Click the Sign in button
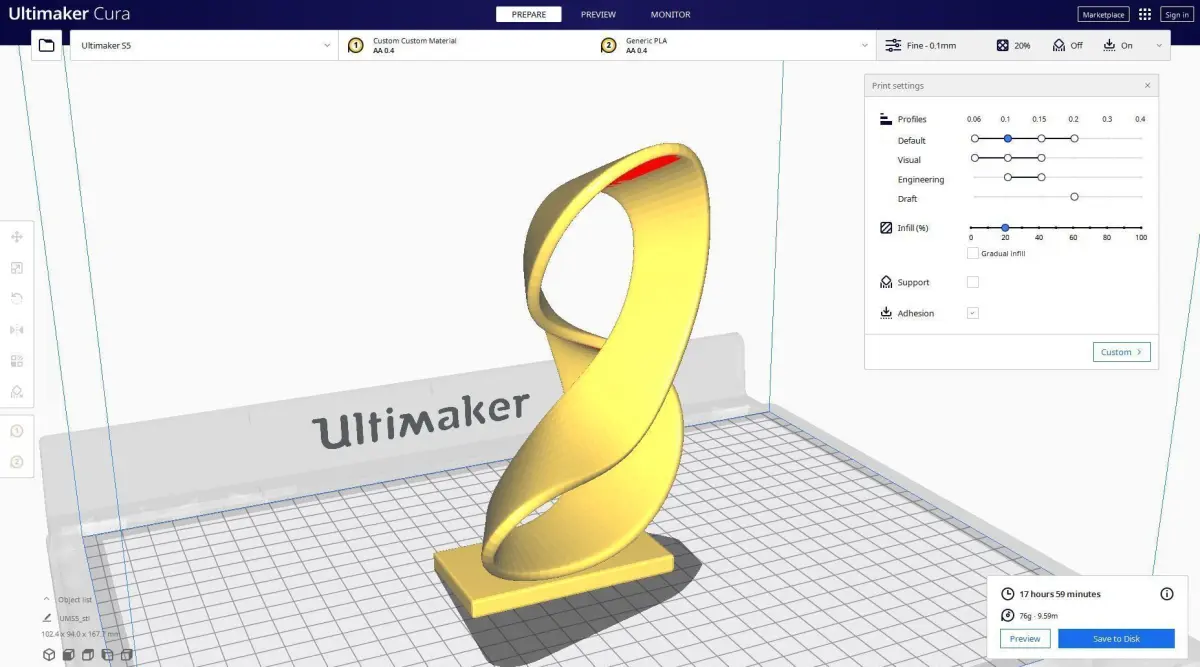The width and height of the screenshot is (1200, 667). (x=1176, y=14)
